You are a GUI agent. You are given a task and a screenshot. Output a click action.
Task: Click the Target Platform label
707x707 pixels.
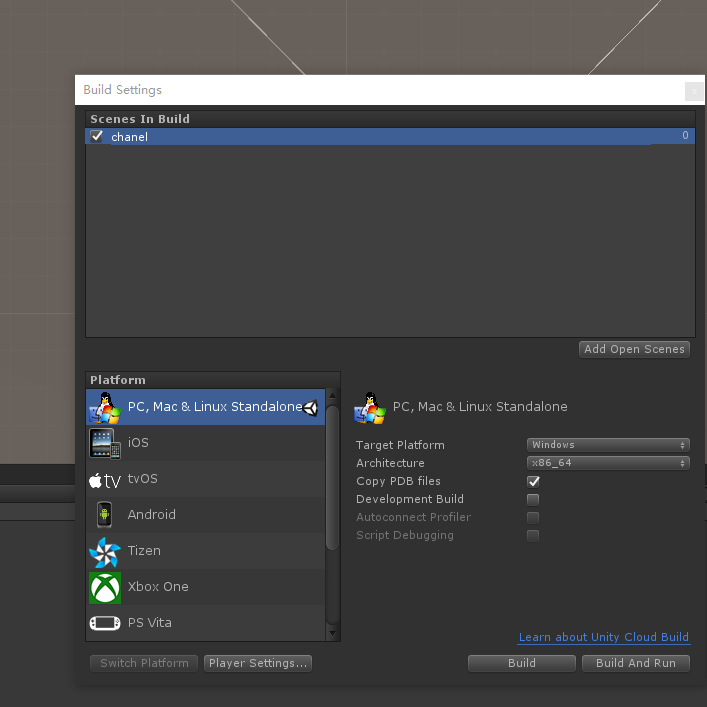coord(400,445)
